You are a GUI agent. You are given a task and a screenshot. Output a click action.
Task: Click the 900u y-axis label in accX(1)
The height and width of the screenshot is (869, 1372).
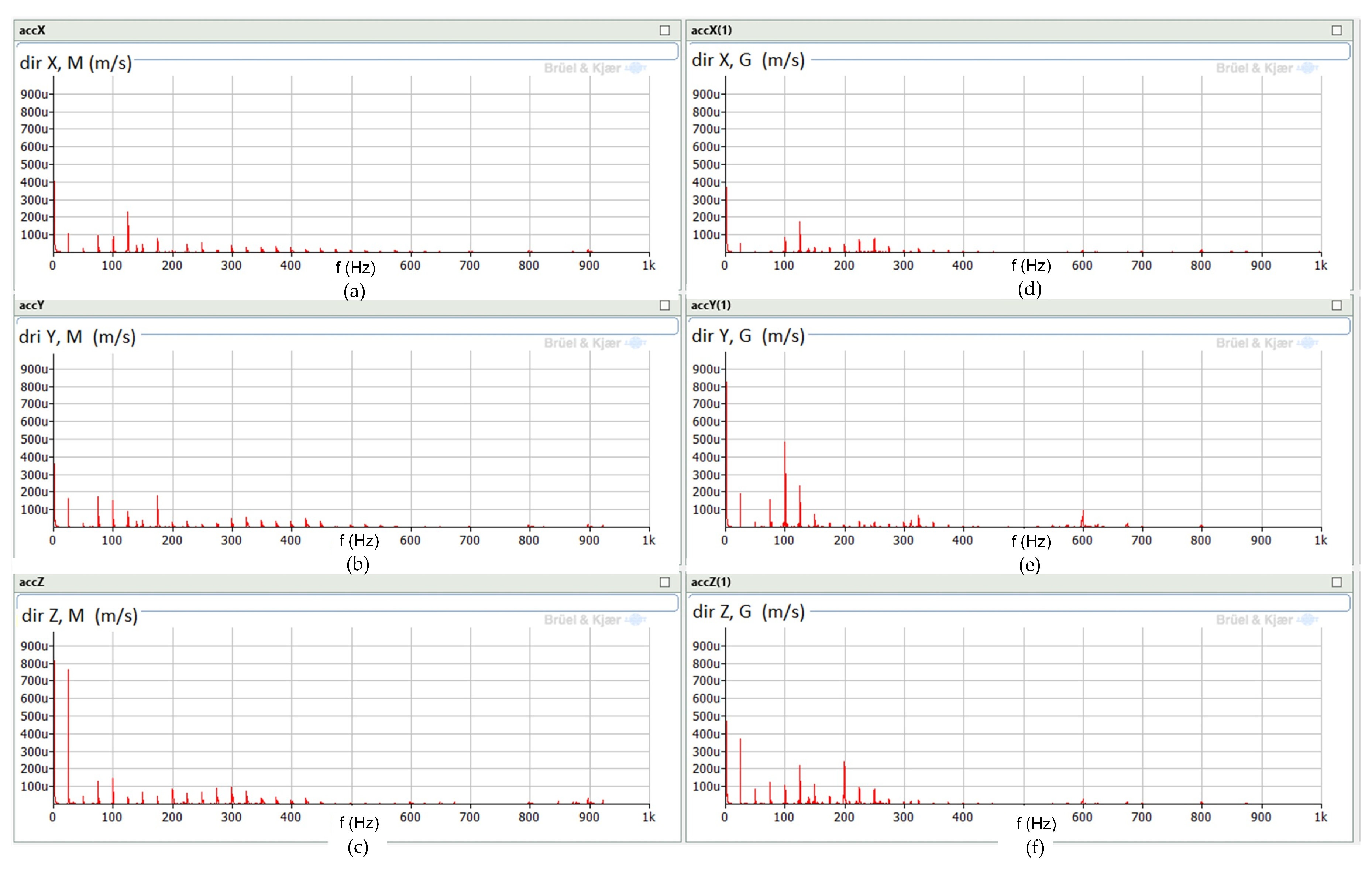coord(706,94)
